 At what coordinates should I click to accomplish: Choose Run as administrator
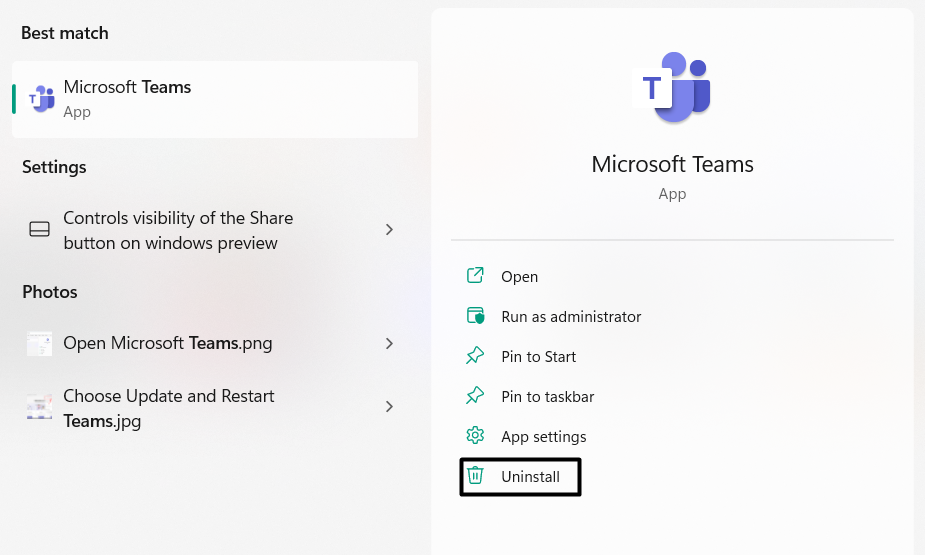pos(553,316)
